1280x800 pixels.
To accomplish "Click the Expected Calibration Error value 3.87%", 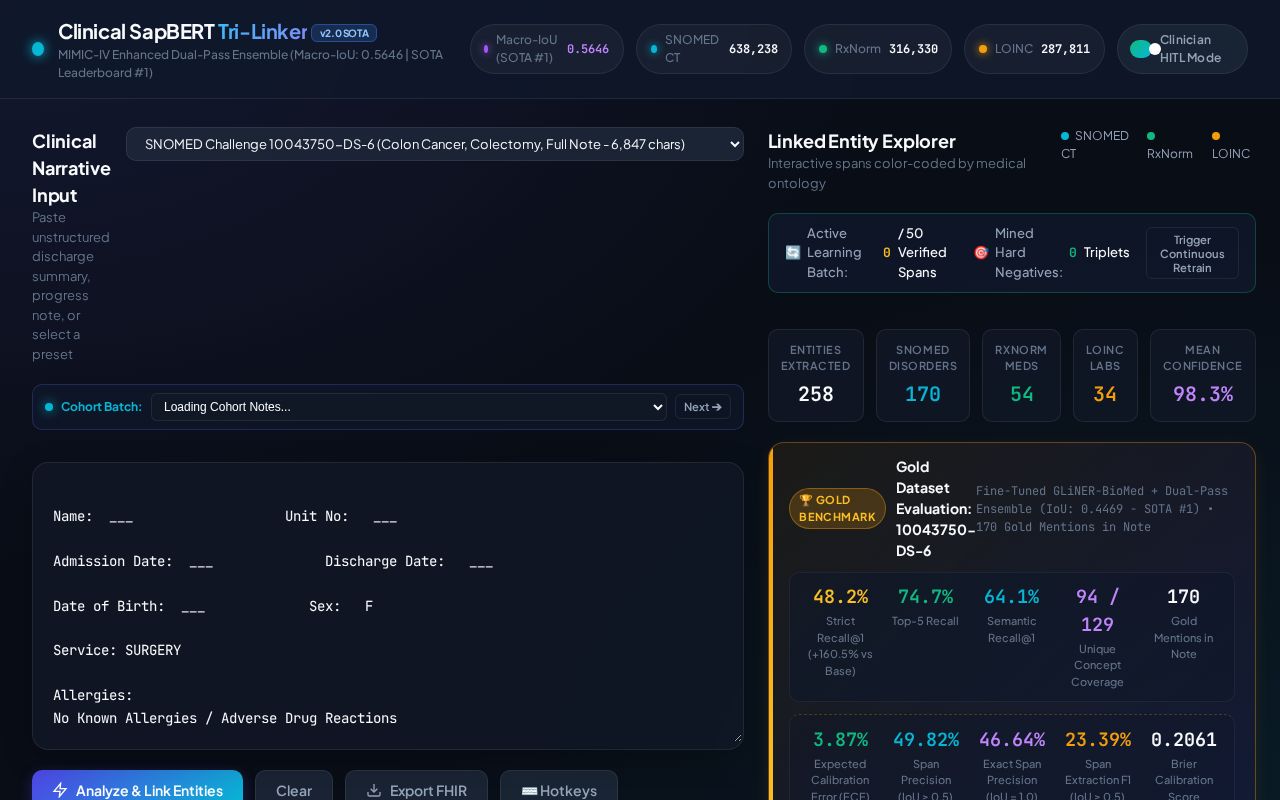I will click(840, 740).
